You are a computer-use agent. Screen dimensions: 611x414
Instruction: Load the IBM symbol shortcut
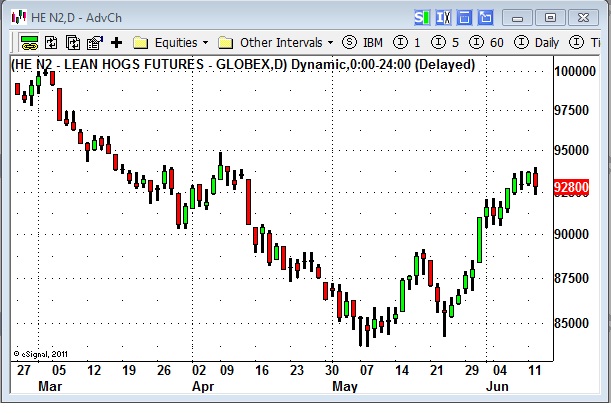click(373, 42)
